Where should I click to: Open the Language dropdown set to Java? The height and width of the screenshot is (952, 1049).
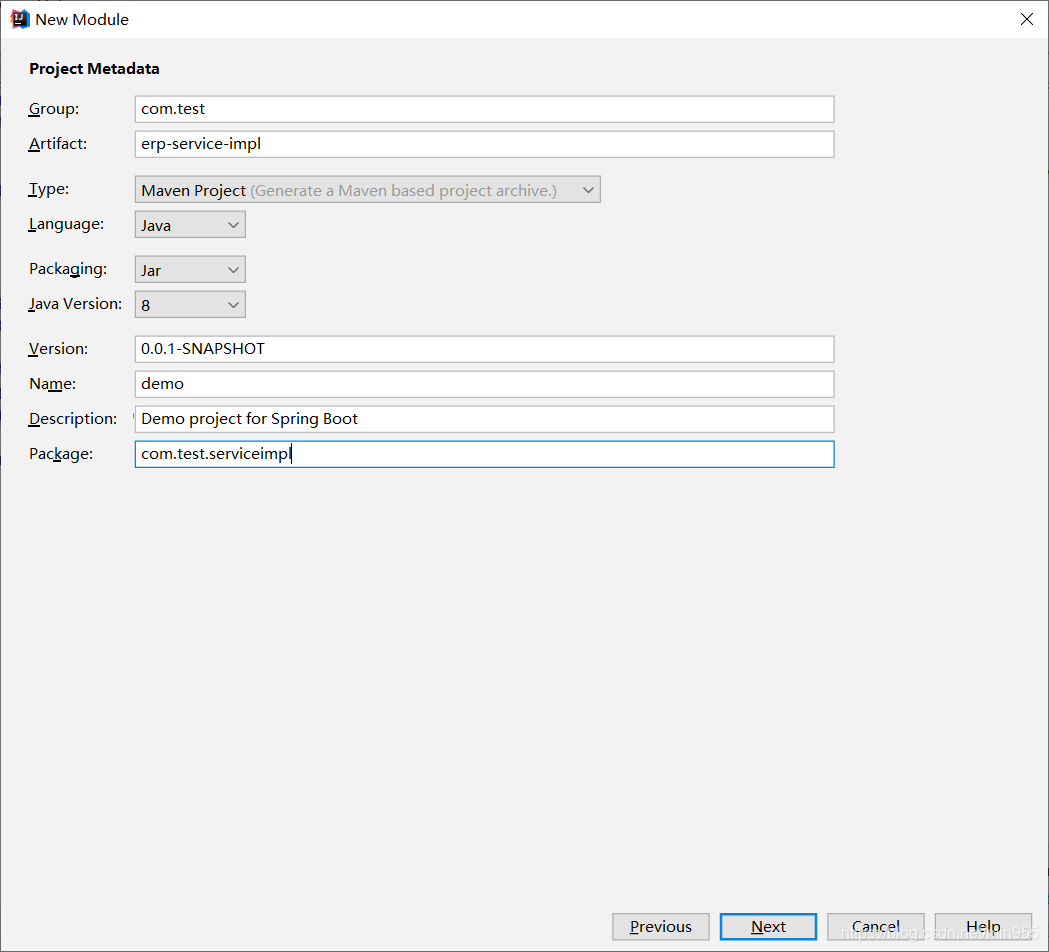[x=190, y=225]
